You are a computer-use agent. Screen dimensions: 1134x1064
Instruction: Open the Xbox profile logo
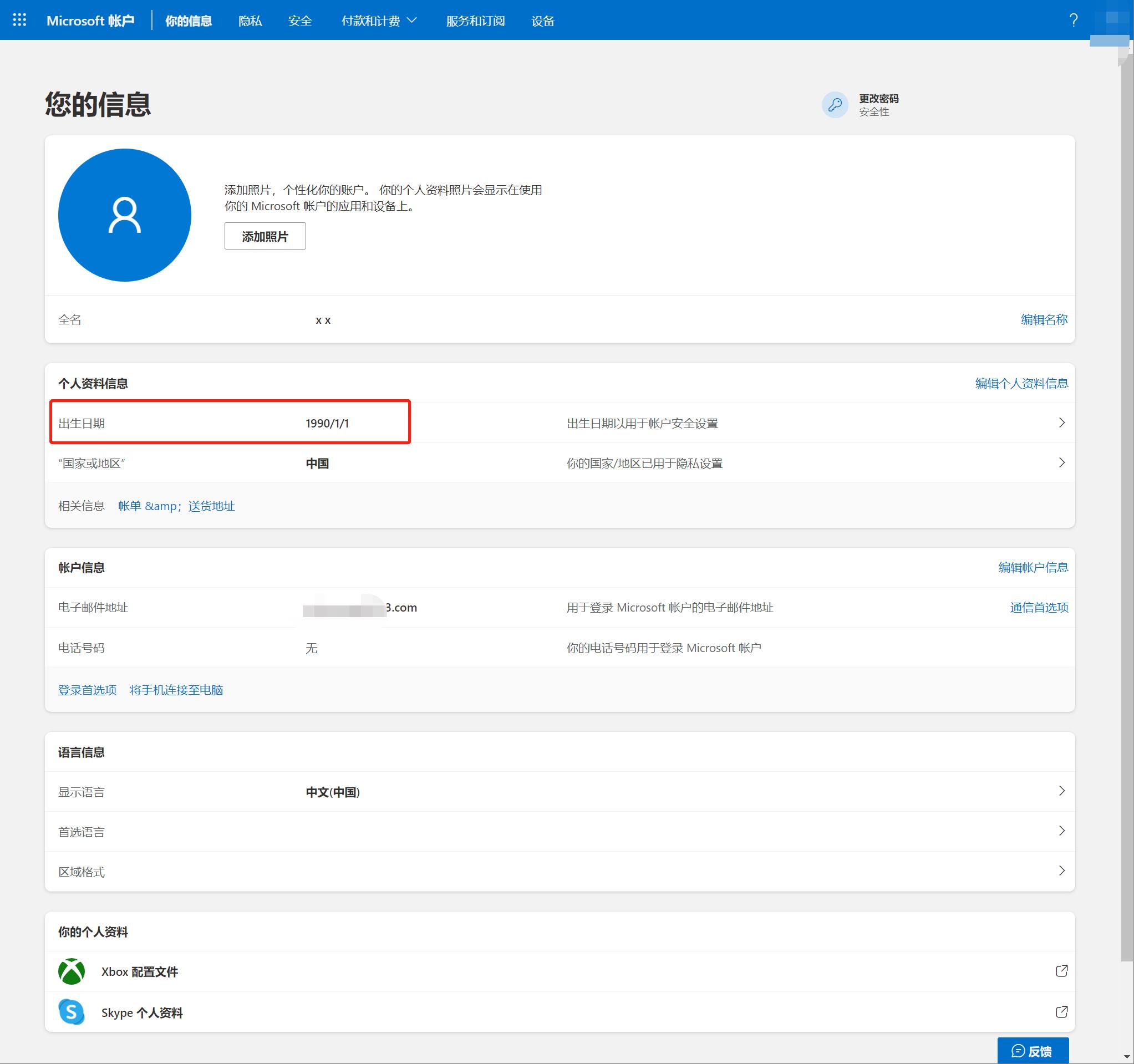point(72,971)
